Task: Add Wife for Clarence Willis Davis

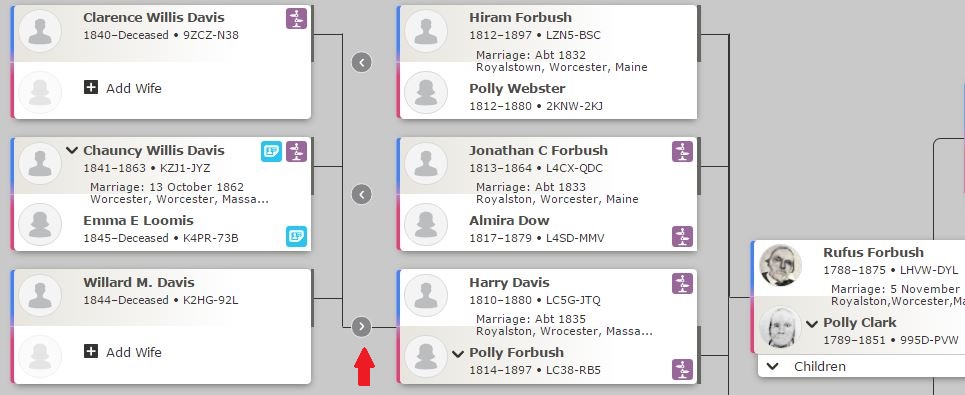Action: 123,88
